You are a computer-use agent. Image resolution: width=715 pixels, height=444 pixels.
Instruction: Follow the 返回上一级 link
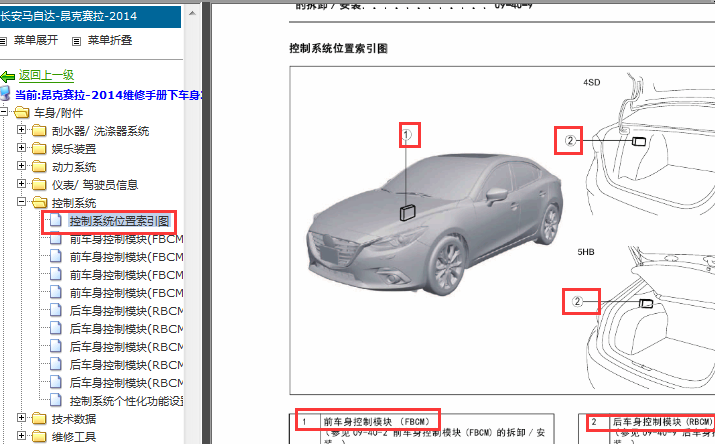46,75
